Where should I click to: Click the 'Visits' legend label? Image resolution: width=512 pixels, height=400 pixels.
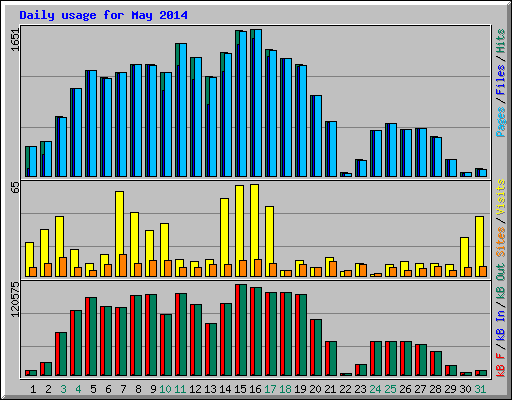[x=500, y=197]
